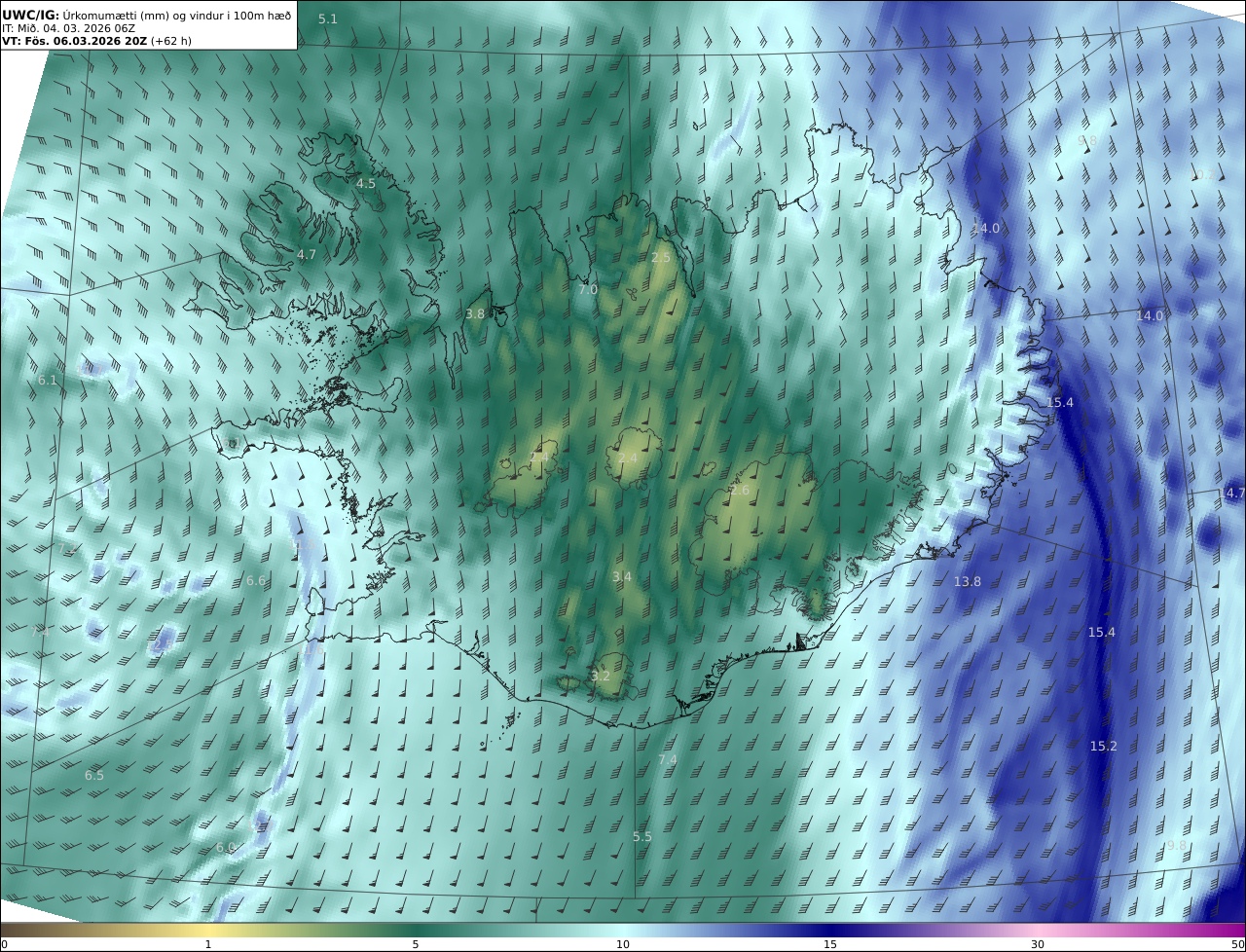Click the '3.4' map value label
The width and height of the screenshot is (1246, 952).
pyautogui.click(x=622, y=577)
